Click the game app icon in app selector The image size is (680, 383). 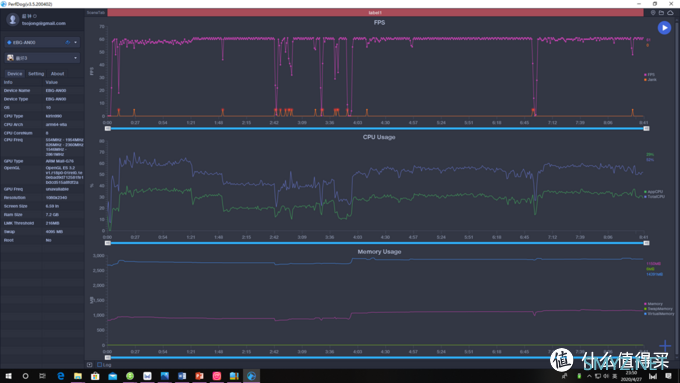10,58
